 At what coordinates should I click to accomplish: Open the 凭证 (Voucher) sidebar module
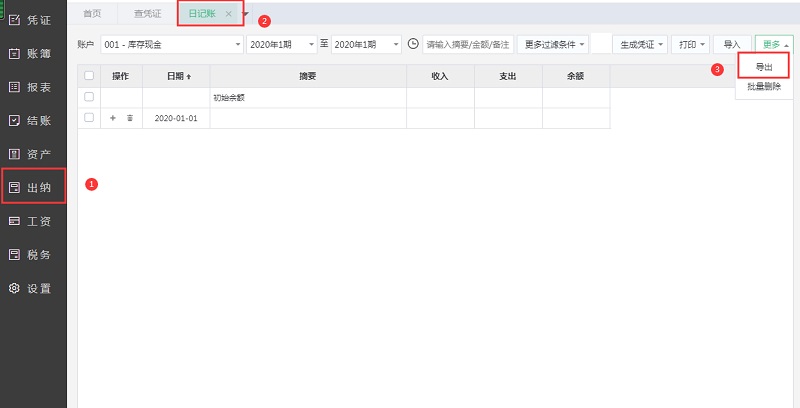point(32,19)
